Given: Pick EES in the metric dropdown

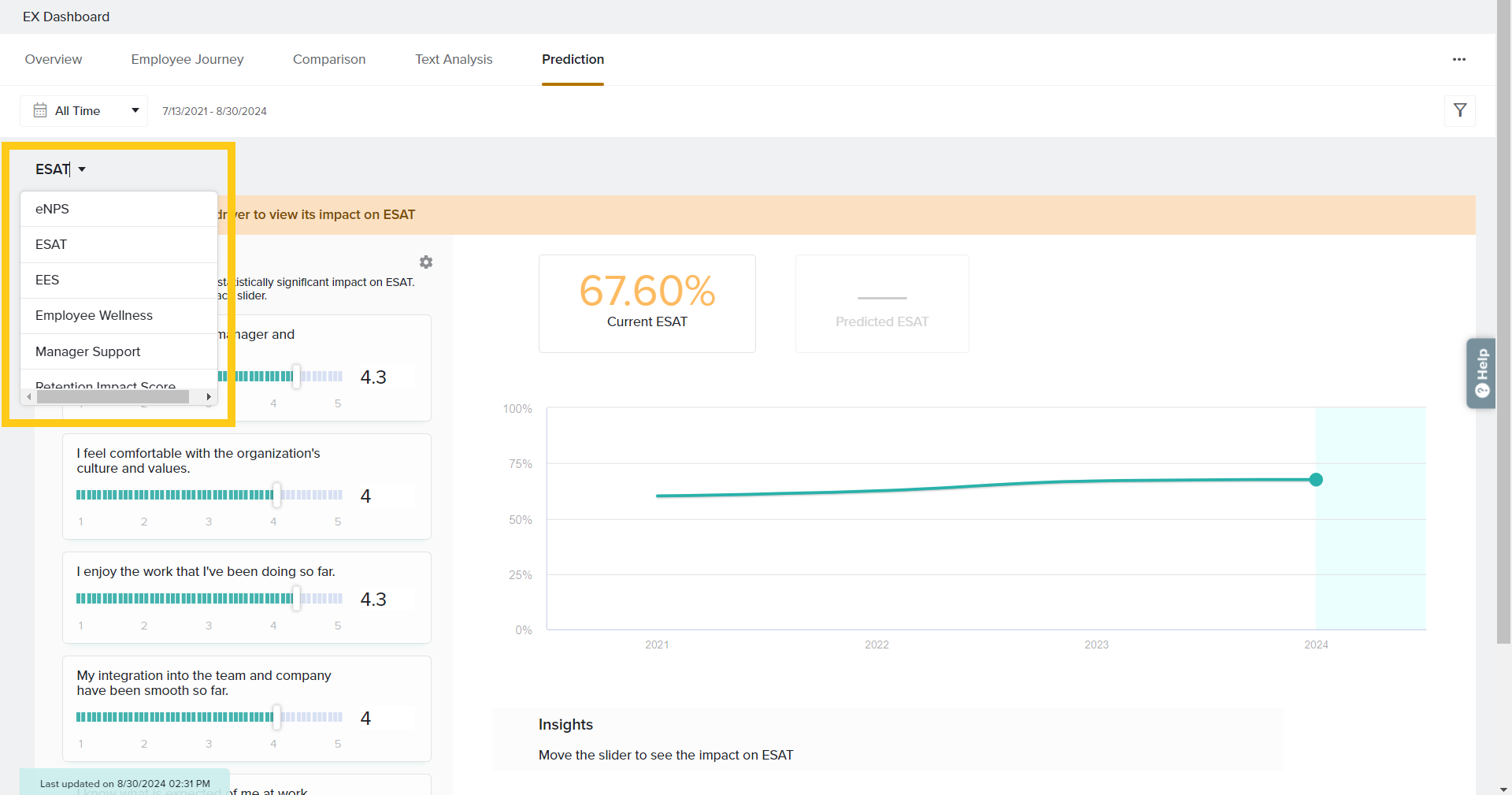Looking at the screenshot, I should click(x=47, y=280).
